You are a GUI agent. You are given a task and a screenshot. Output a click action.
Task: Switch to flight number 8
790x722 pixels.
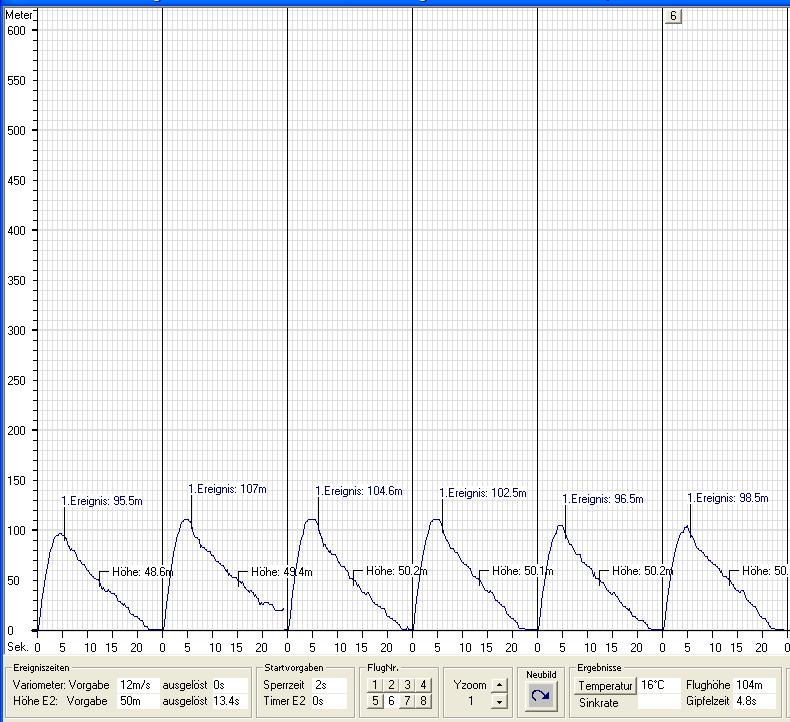[x=423, y=701]
